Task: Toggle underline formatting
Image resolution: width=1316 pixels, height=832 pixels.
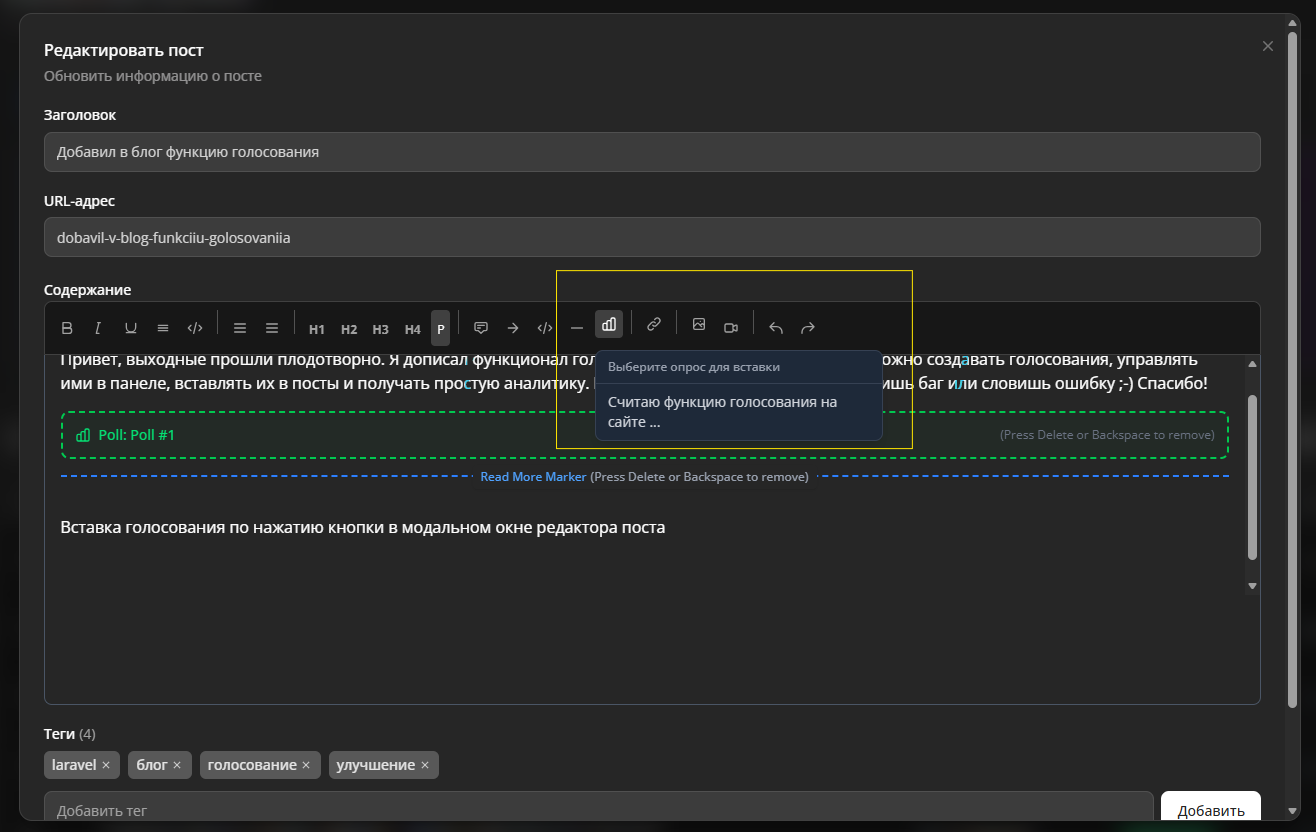Action: (x=130, y=328)
